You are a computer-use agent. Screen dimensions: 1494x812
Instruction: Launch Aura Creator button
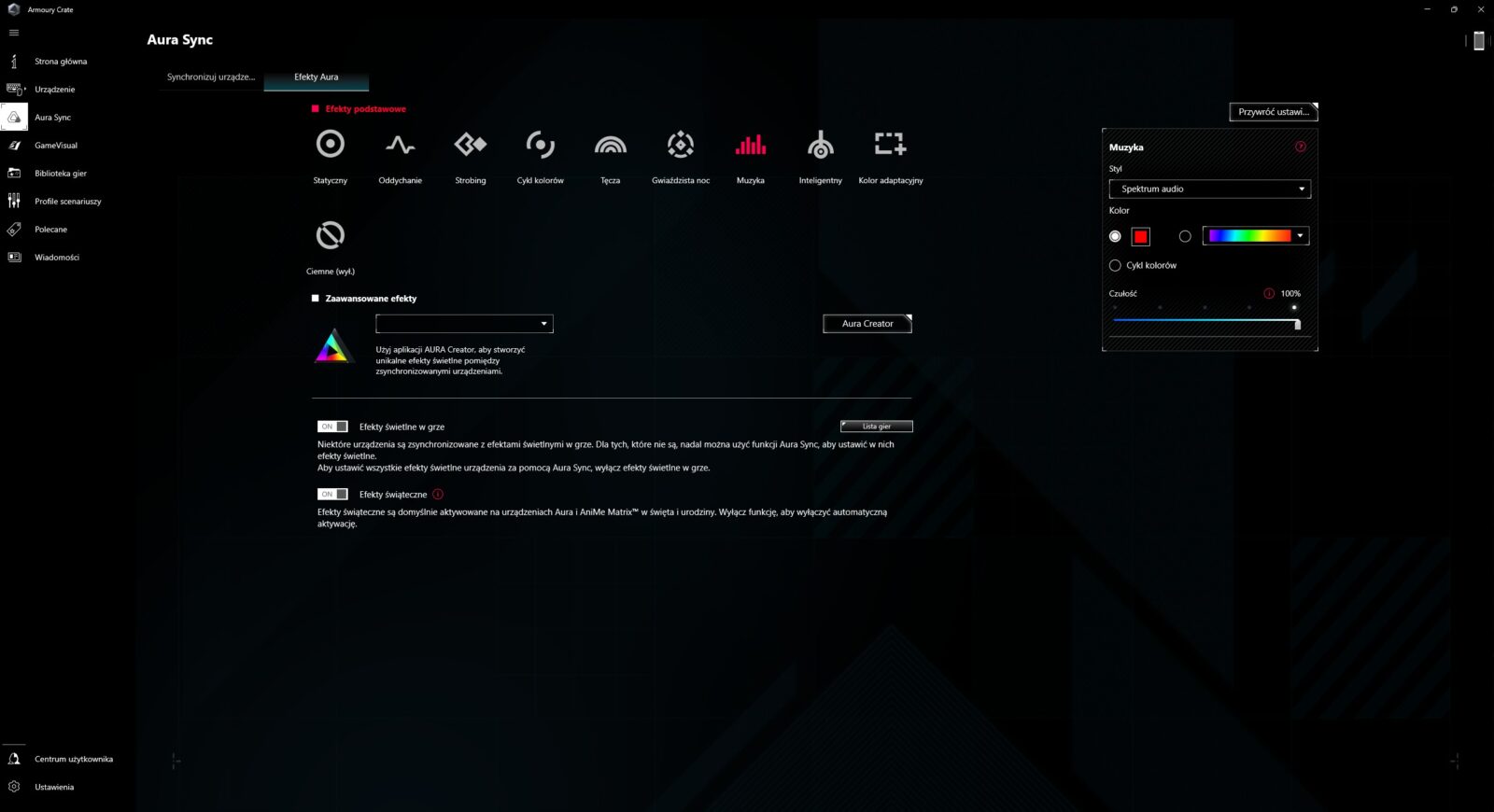(x=867, y=324)
